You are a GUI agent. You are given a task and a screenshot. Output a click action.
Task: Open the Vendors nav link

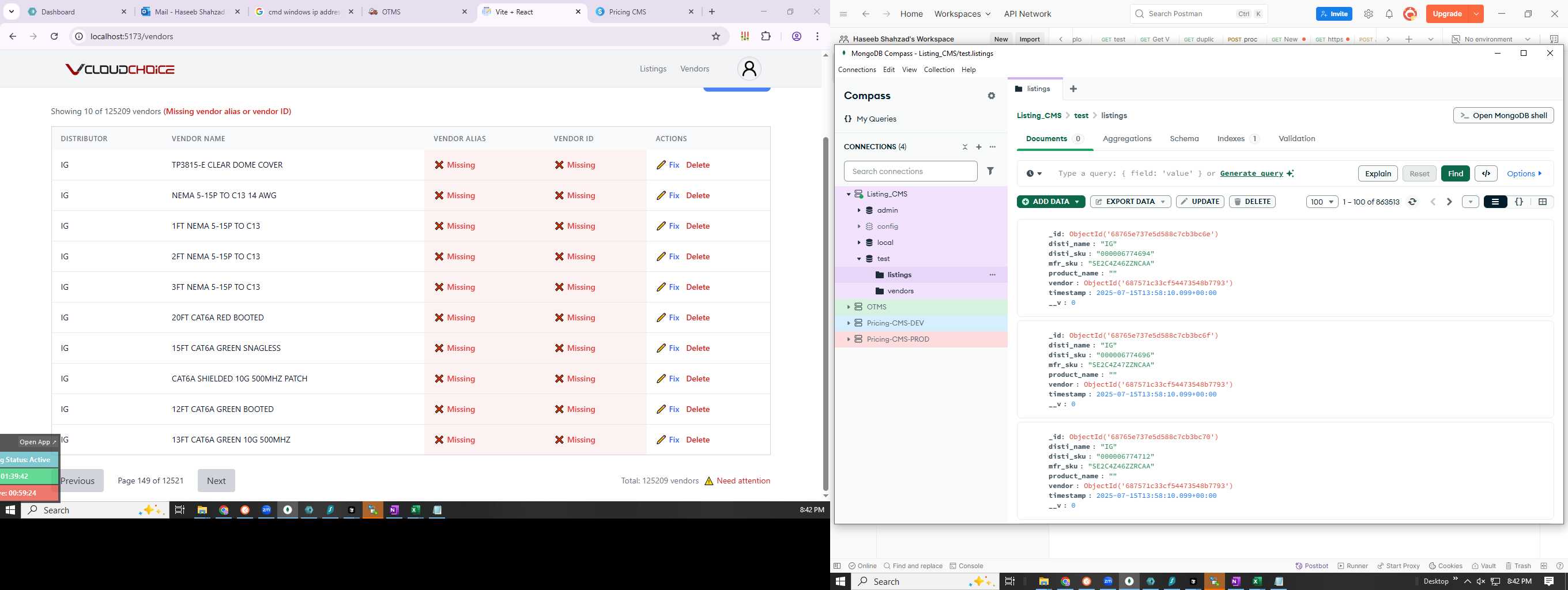tap(695, 69)
